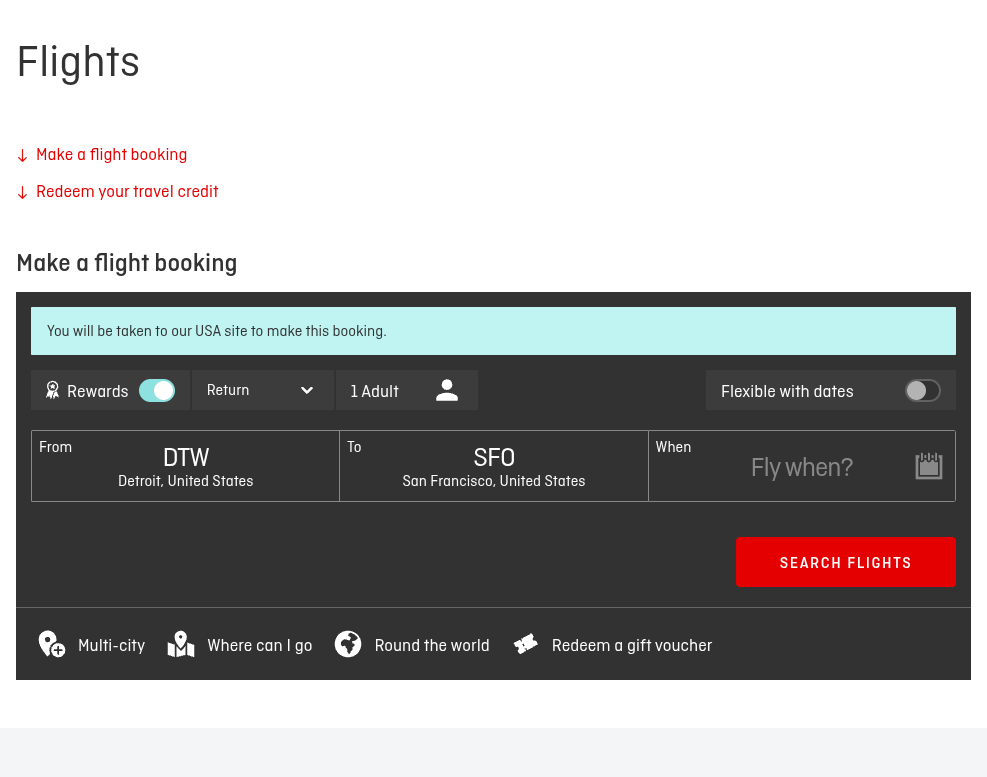Edit the To SFO San Francisco field
This screenshot has height=777, width=987.
click(x=494, y=466)
